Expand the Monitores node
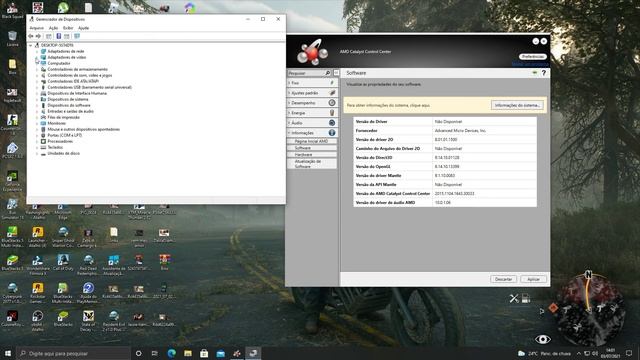This screenshot has height=360, width=640. (37, 123)
